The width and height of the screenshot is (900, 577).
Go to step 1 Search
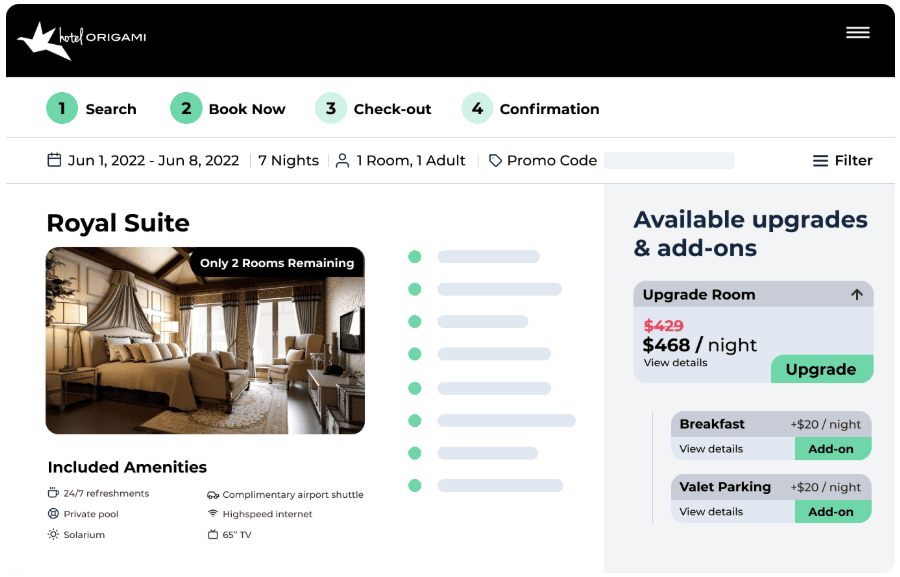(92, 109)
